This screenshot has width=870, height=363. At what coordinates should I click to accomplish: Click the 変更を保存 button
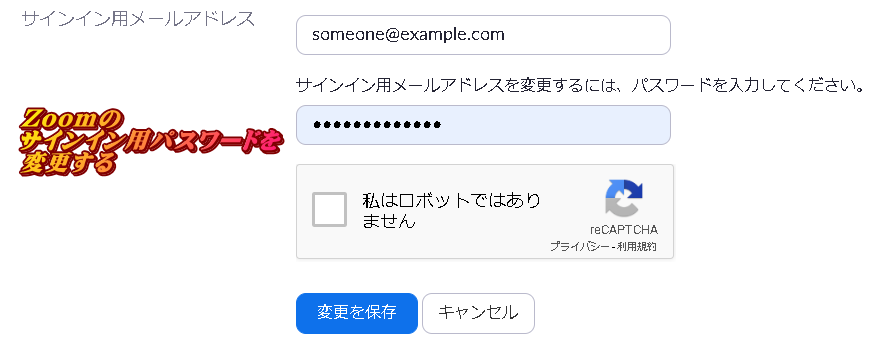[357, 313]
